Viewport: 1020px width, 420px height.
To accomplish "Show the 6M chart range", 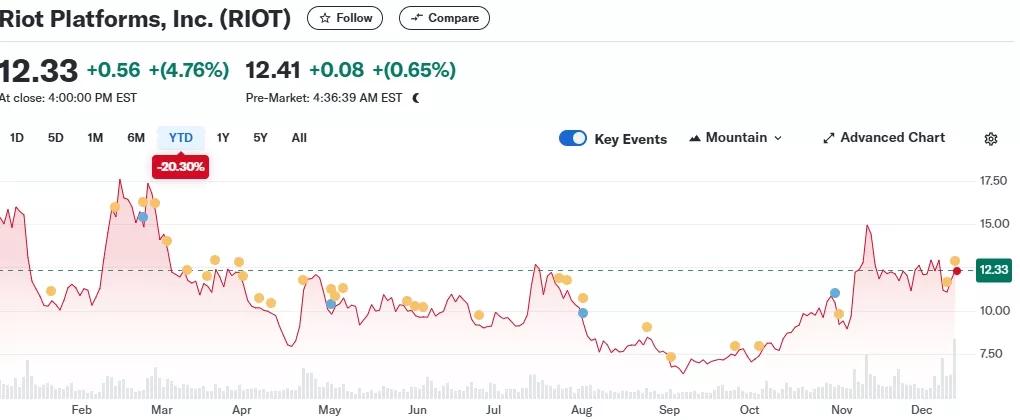I will 136,138.
